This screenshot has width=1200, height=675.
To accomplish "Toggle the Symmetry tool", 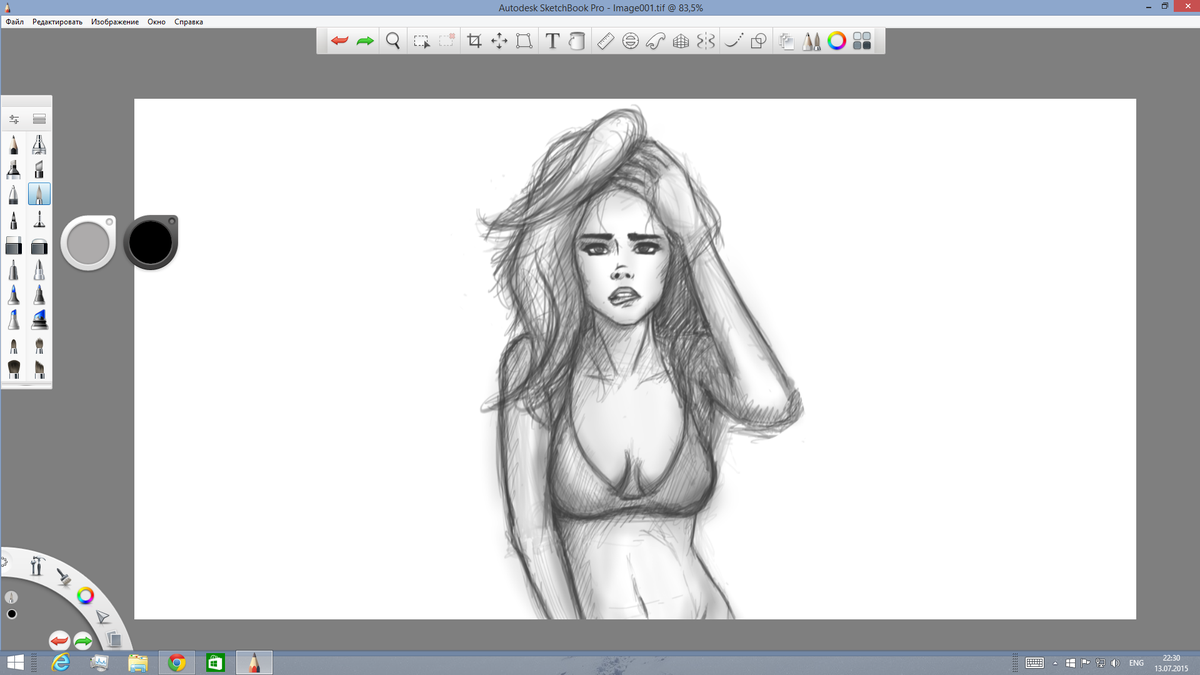I will tap(706, 41).
